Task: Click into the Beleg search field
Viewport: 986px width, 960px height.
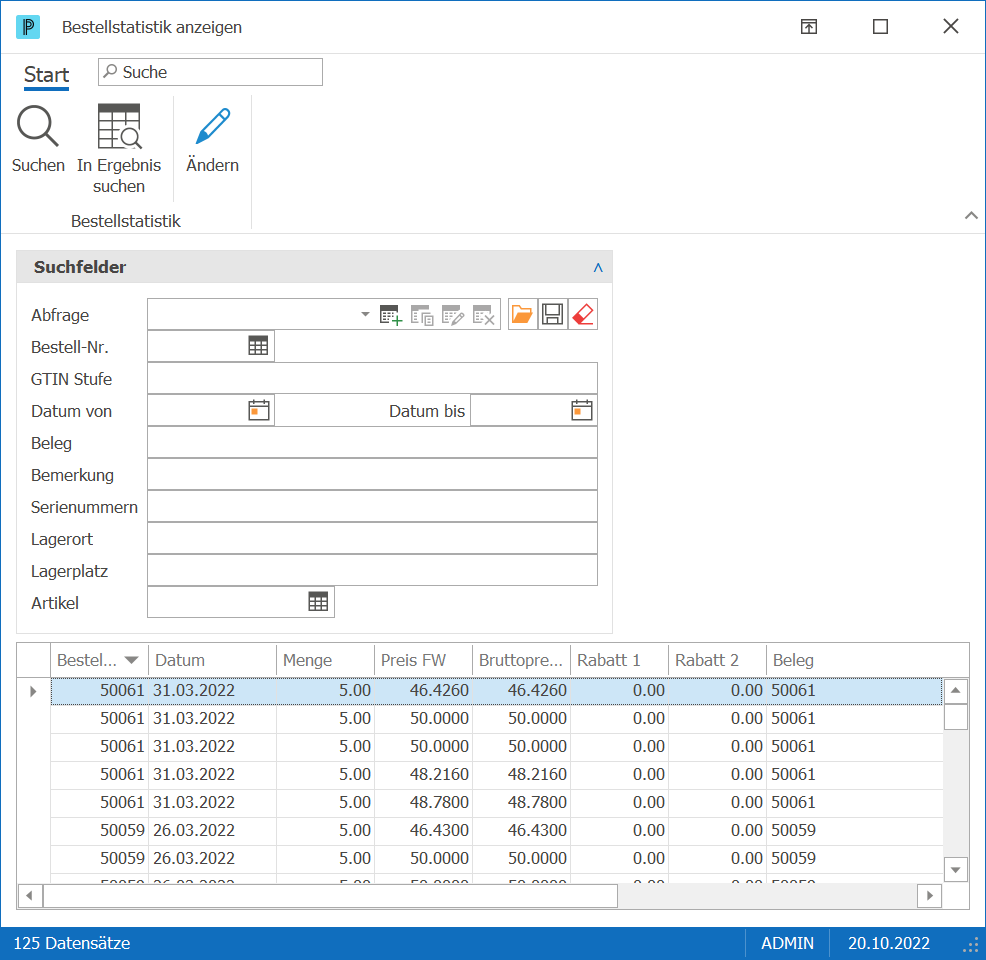Action: [x=372, y=443]
